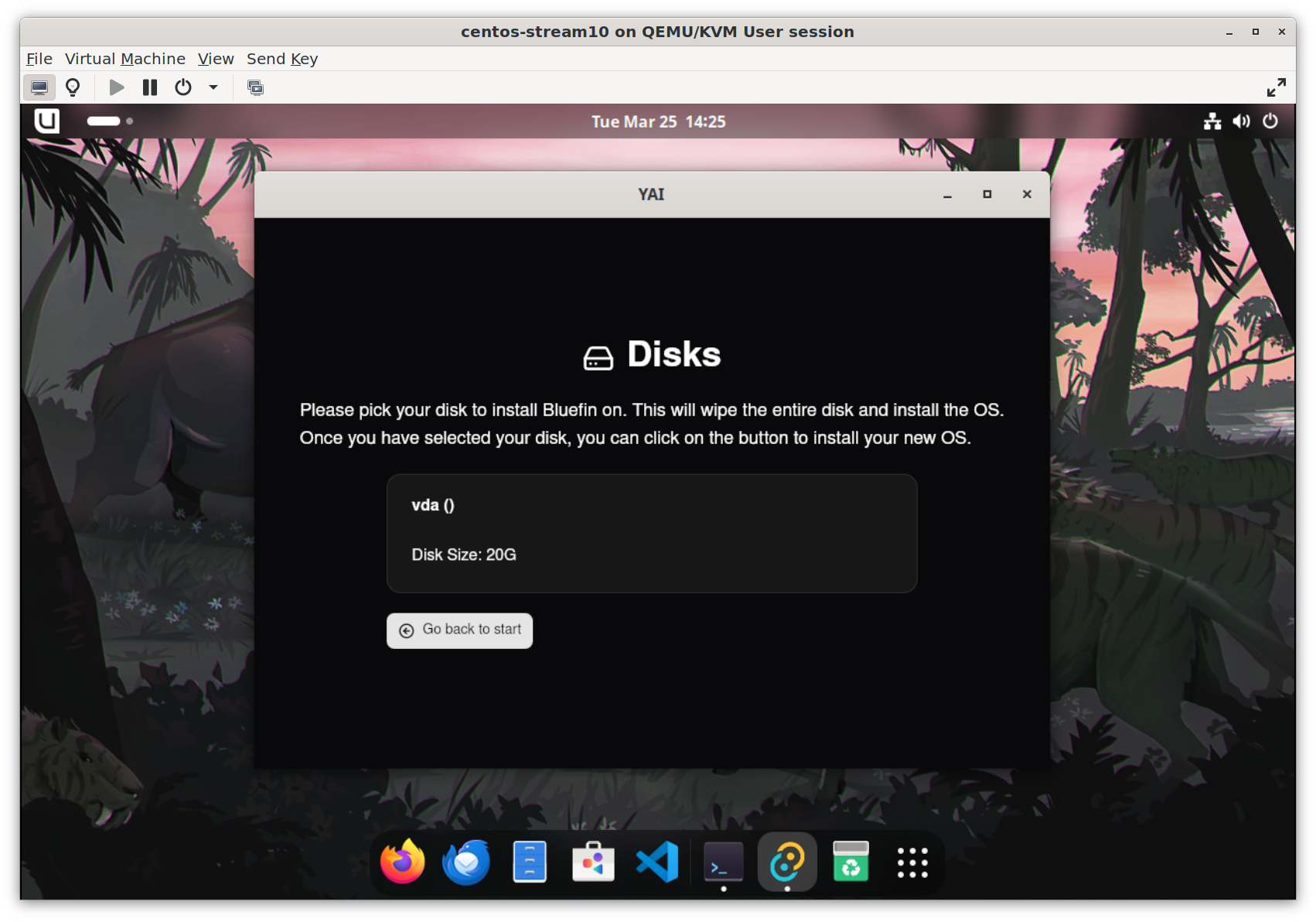Open the system power menu icon
The height and width of the screenshot is (922, 1316).
[1270, 121]
